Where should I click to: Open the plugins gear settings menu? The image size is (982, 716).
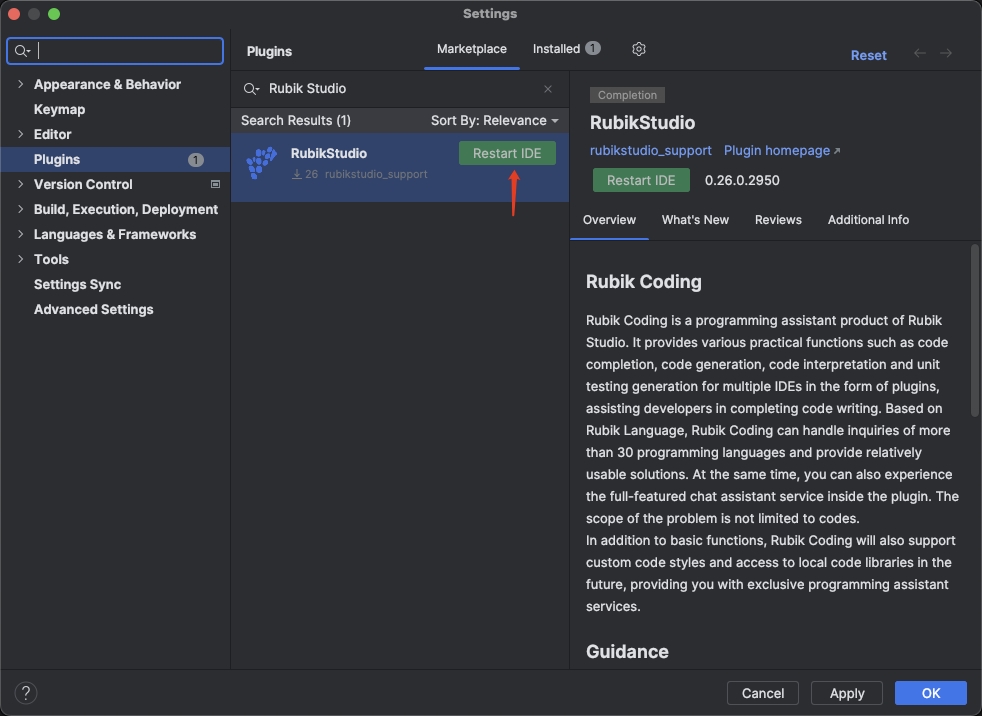pyautogui.click(x=638, y=49)
